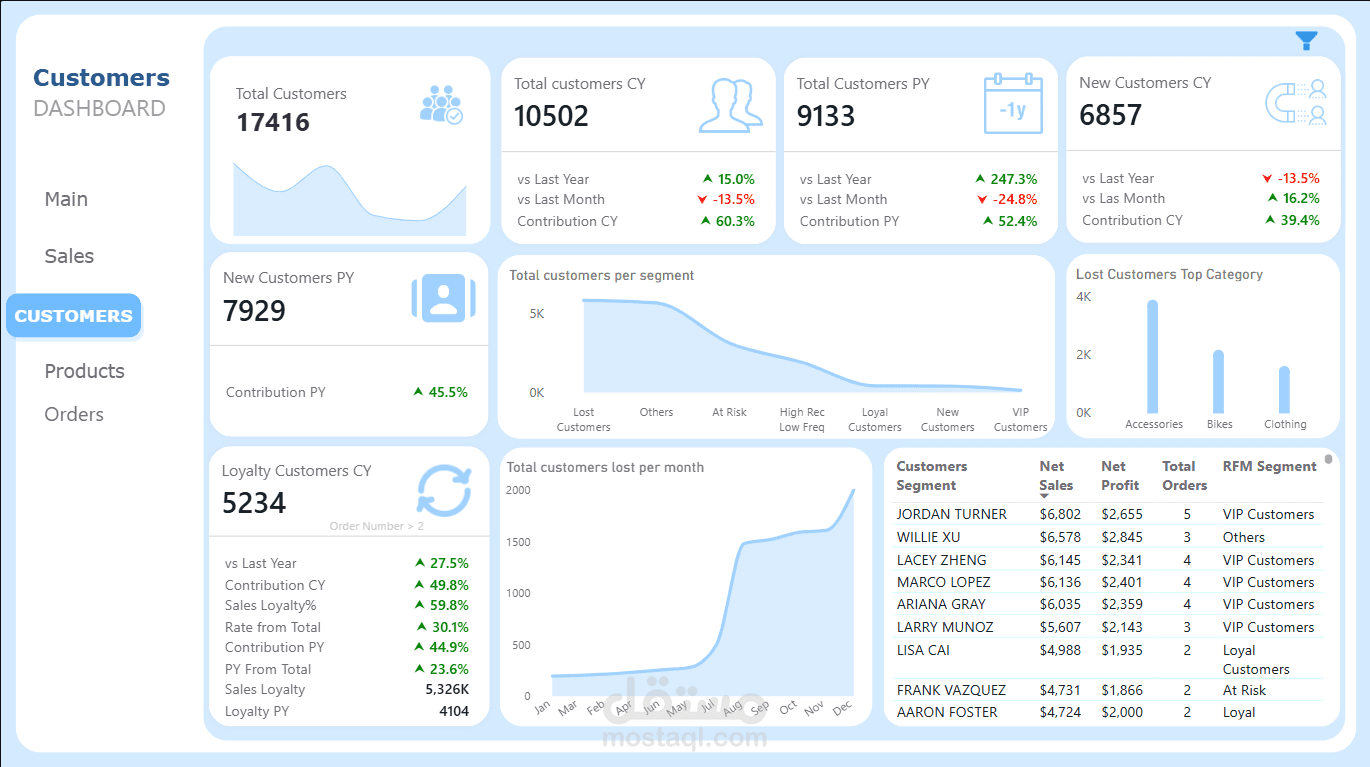
Task: Click the 247.3% vs Last Year value
Action: point(1014,179)
